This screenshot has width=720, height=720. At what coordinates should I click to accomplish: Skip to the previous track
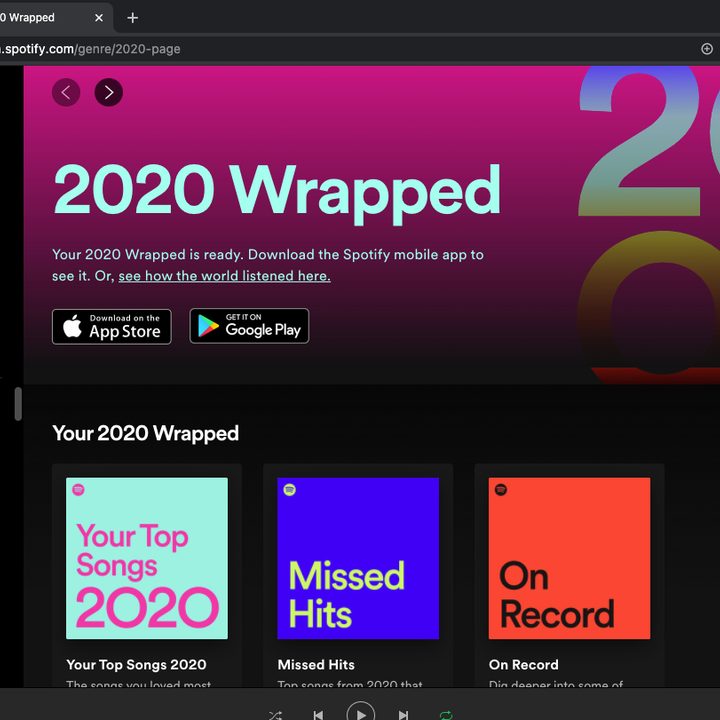click(318, 715)
